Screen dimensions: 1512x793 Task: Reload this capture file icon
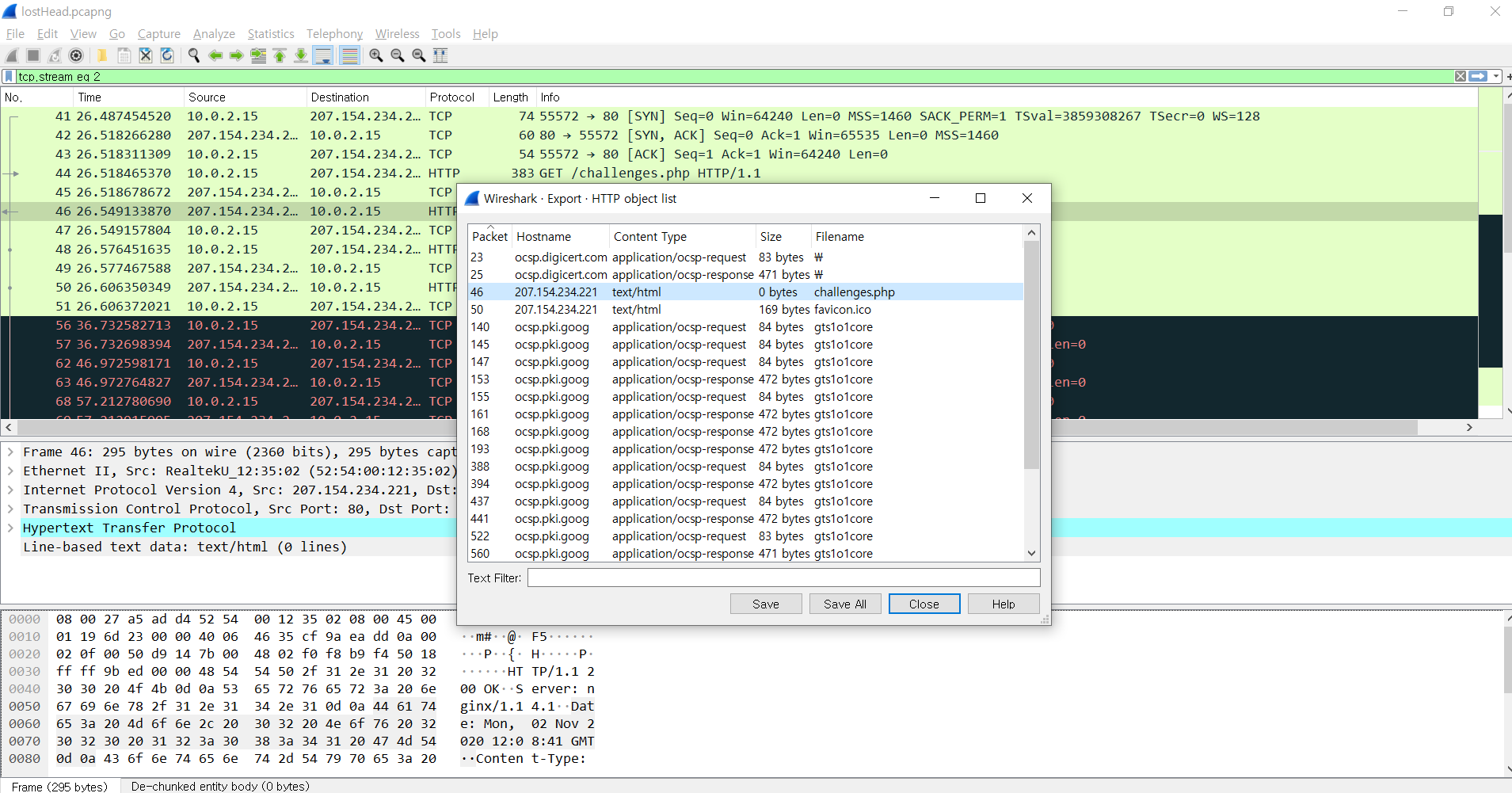167,55
